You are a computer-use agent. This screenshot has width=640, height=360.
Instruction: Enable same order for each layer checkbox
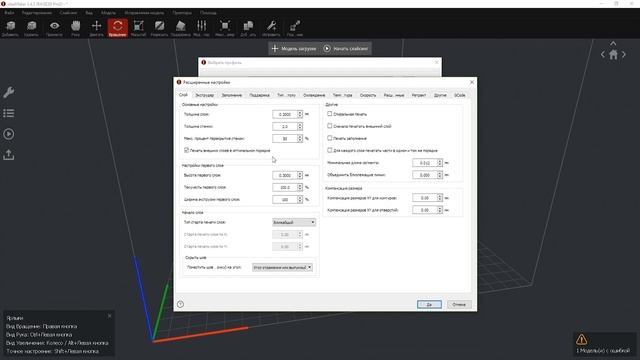point(329,150)
